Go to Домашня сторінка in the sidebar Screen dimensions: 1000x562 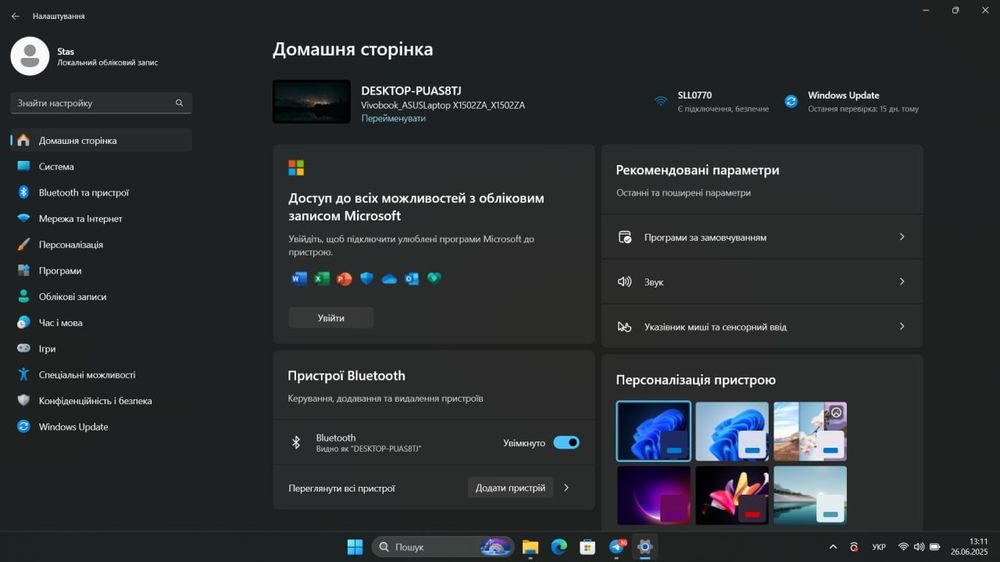click(101, 140)
